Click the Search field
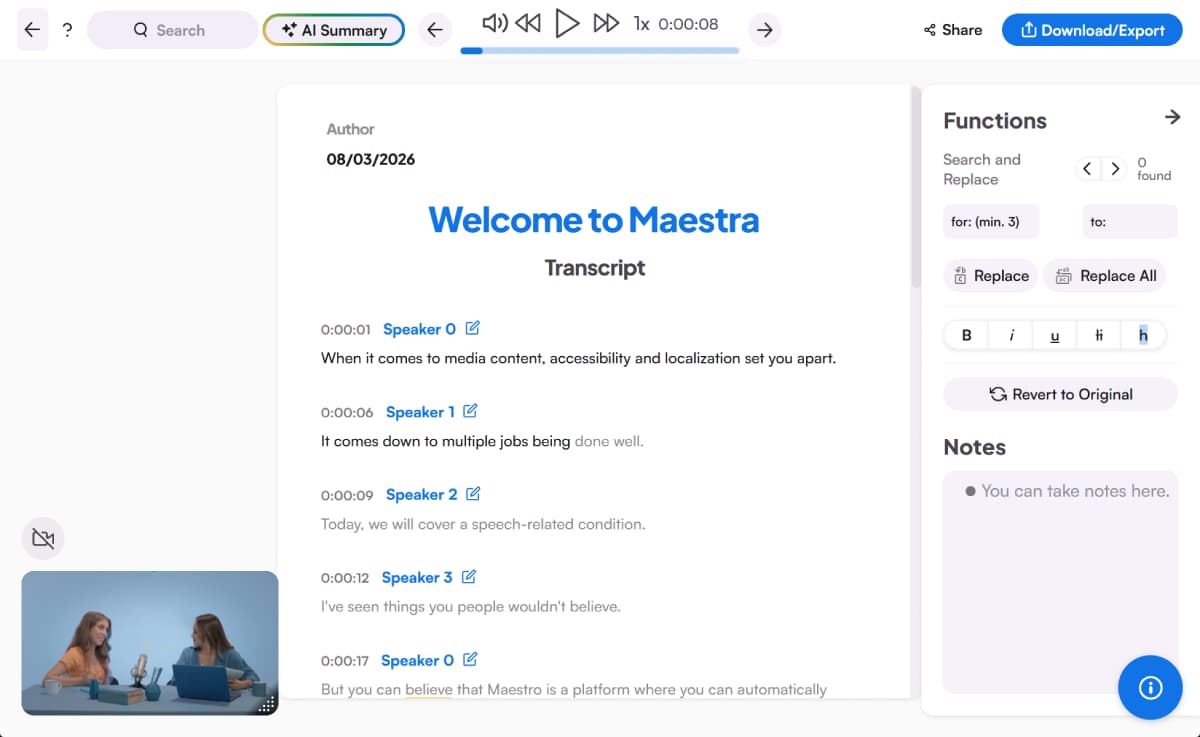The height and width of the screenshot is (737, 1200). click(x=171, y=30)
